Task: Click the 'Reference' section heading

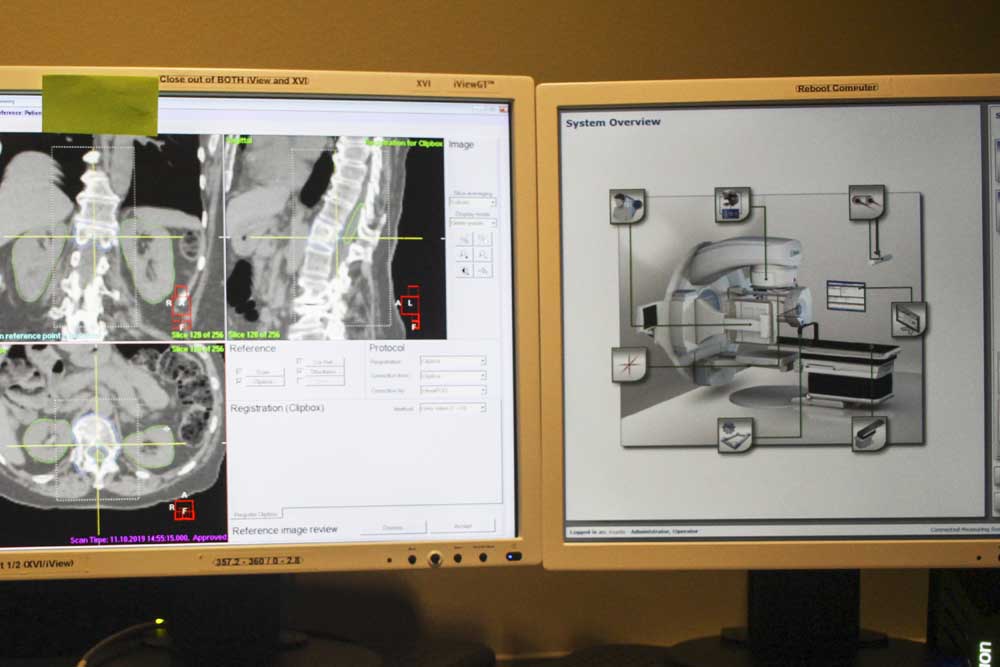Action: pyautogui.click(x=253, y=348)
